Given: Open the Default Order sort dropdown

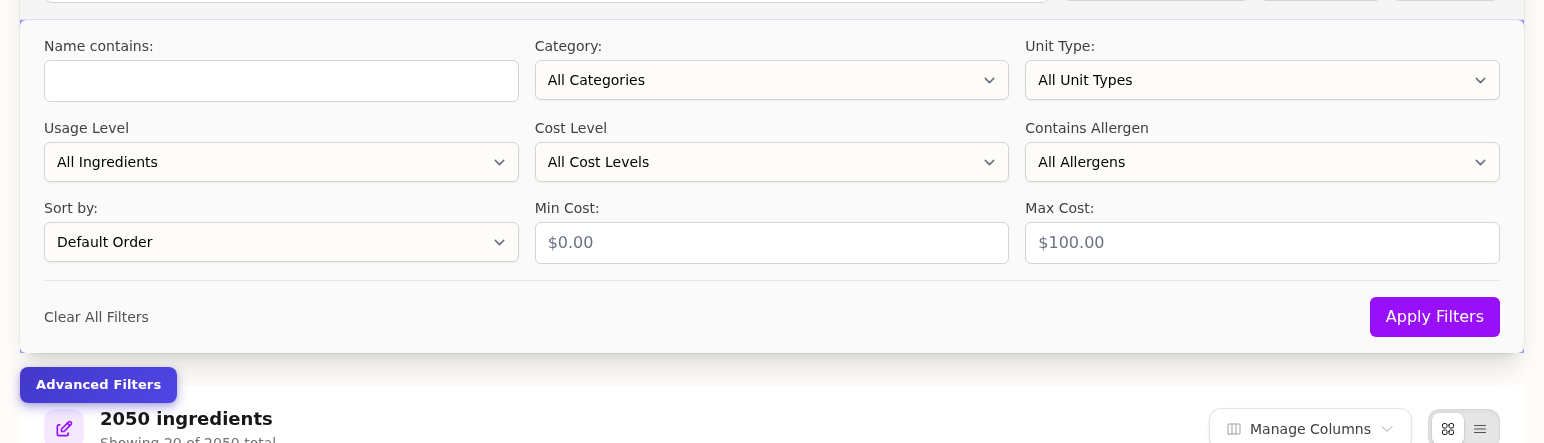Looking at the screenshot, I should point(281,242).
